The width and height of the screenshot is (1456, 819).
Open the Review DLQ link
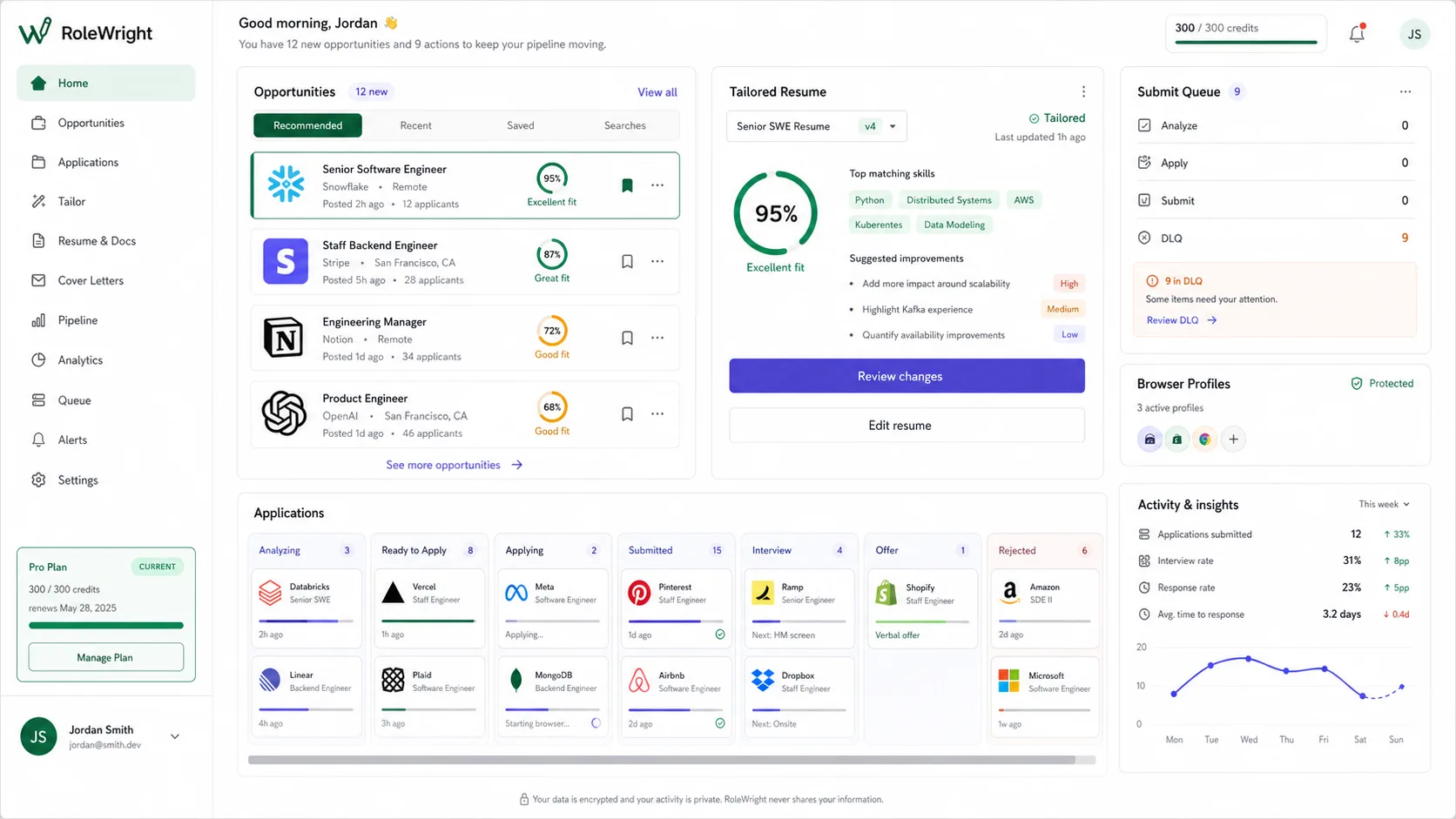pyautogui.click(x=1181, y=320)
